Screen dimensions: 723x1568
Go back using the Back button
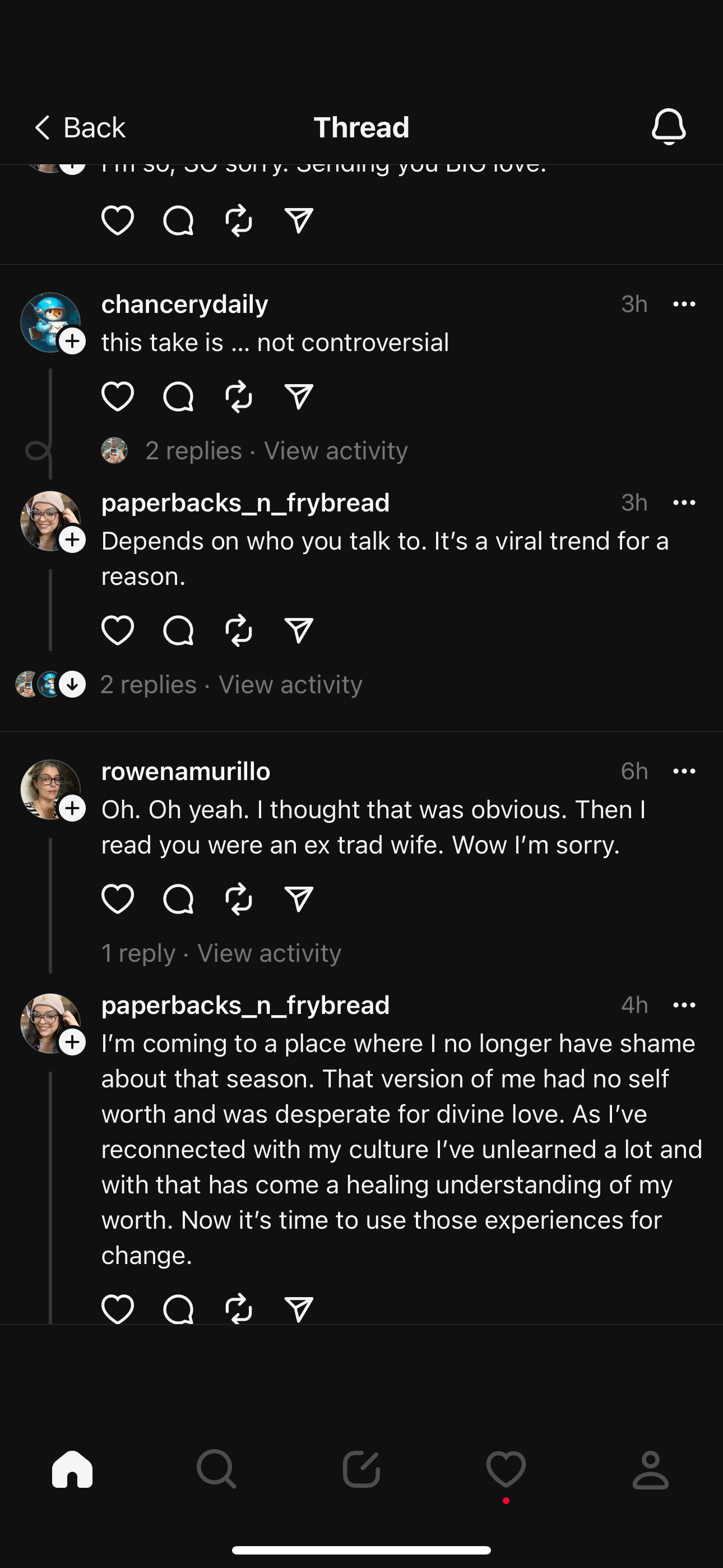80,127
